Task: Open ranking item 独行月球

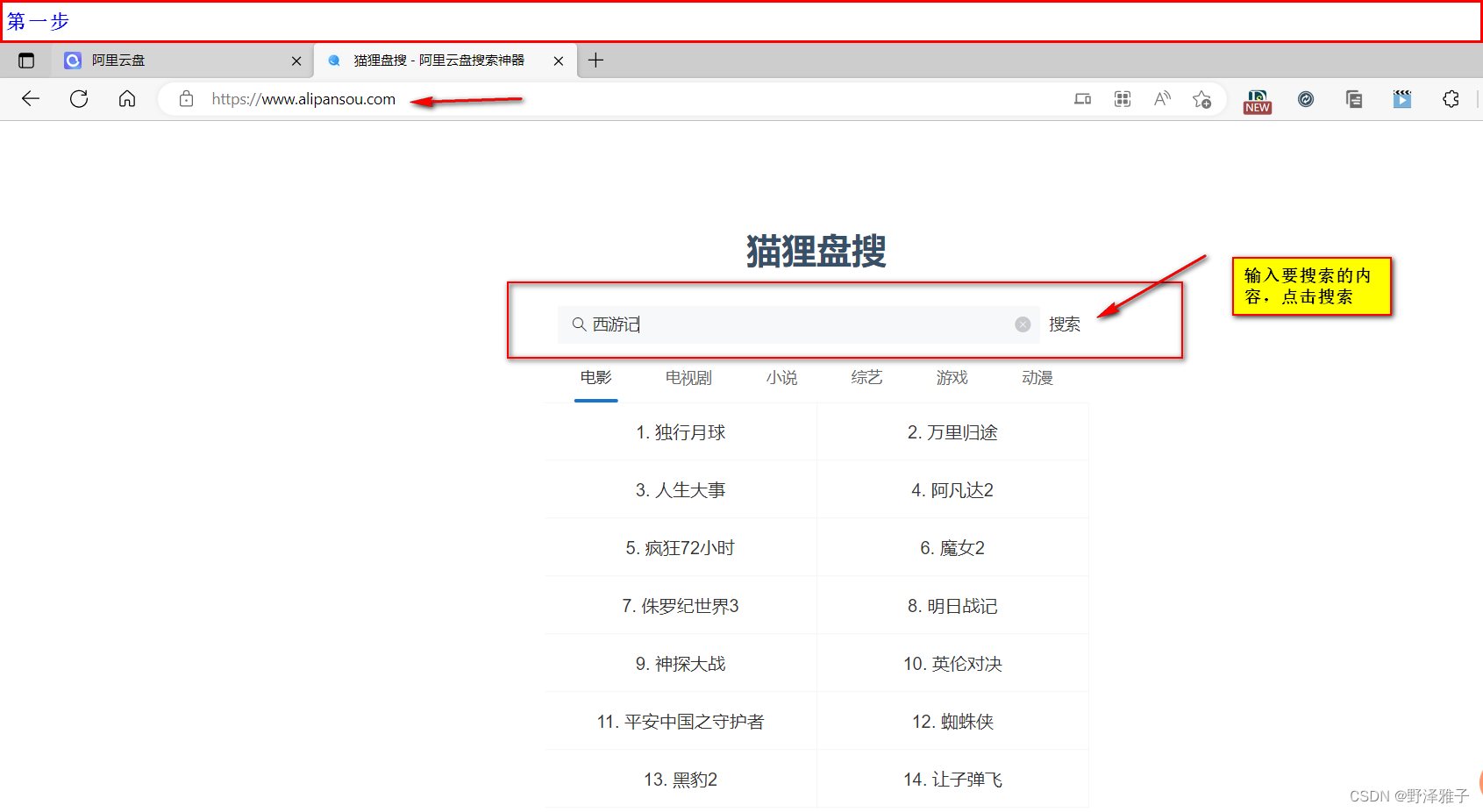Action: coord(681,432)
